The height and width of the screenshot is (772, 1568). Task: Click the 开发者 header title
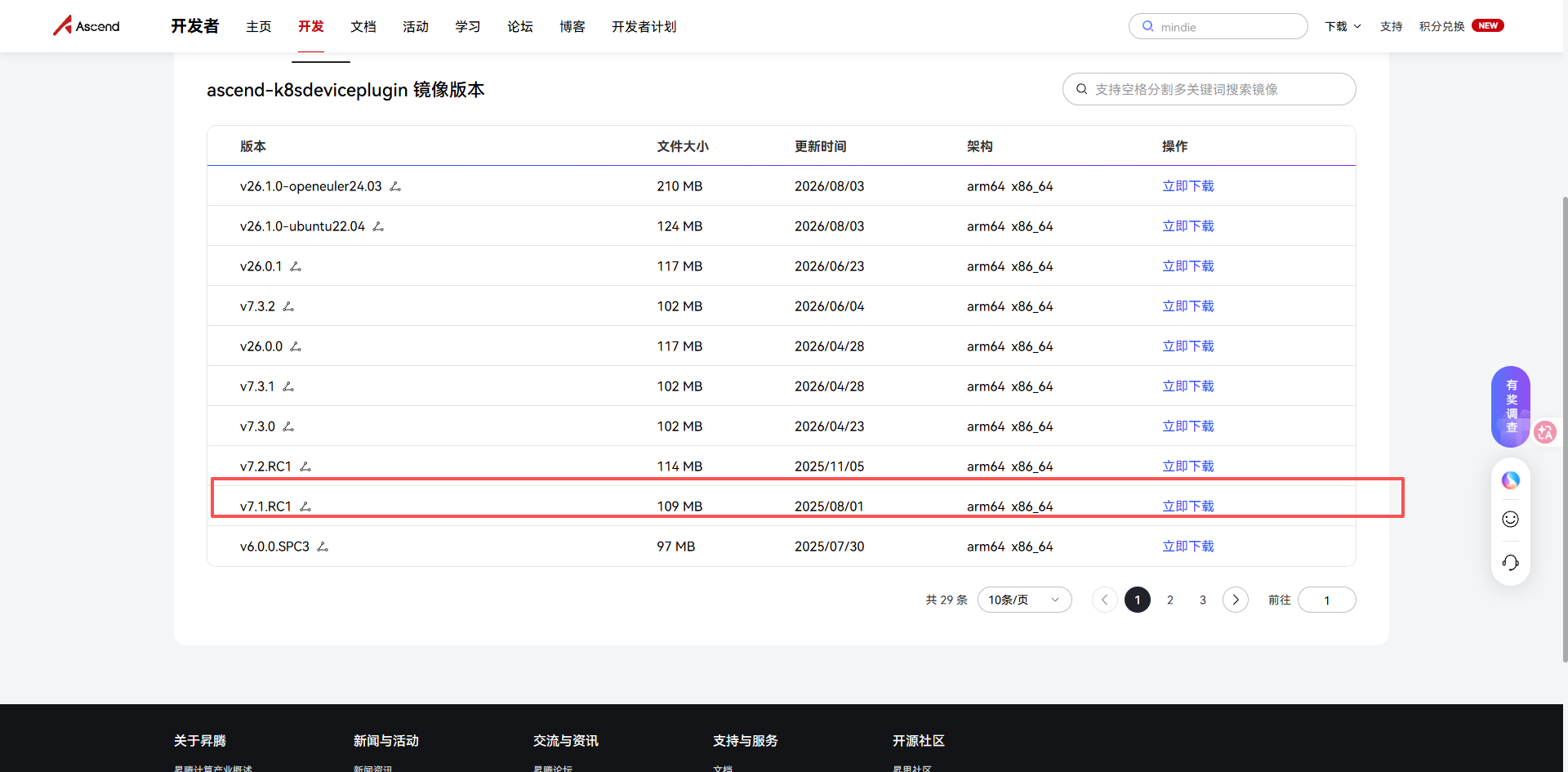pyautogui.click(x=195, y=26)
